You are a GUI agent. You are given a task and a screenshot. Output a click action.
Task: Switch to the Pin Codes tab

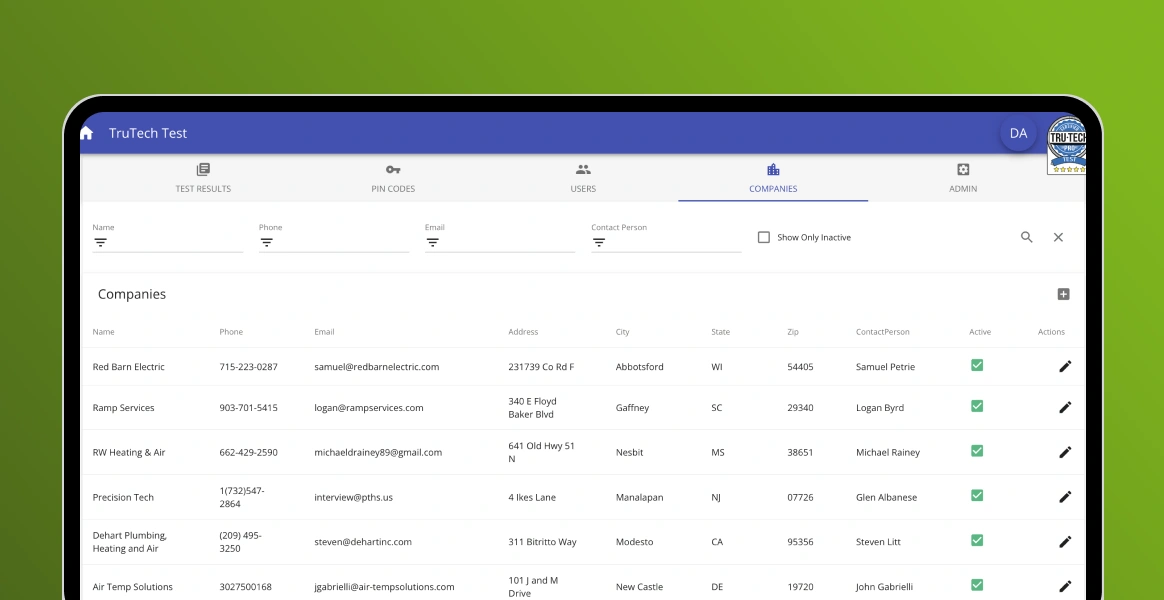coord(393,178)
